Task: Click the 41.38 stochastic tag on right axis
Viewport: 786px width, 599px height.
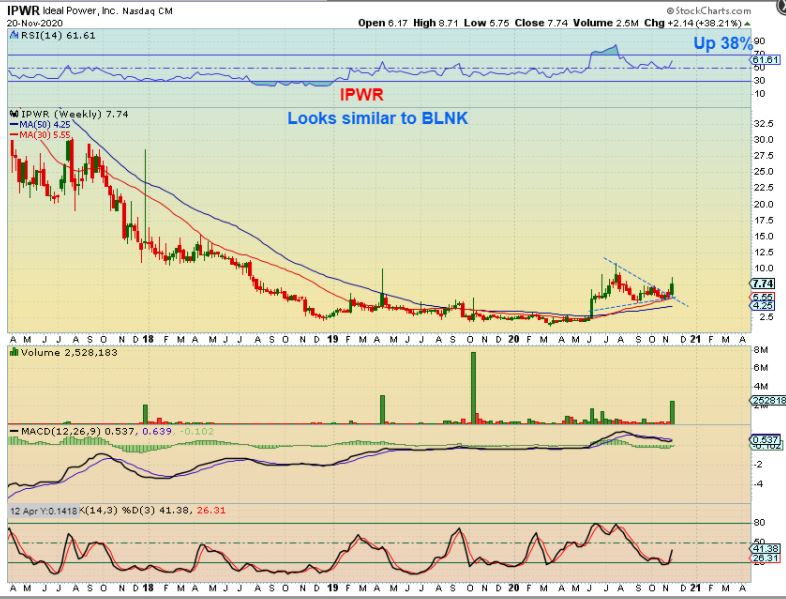Action: point(765,549)
